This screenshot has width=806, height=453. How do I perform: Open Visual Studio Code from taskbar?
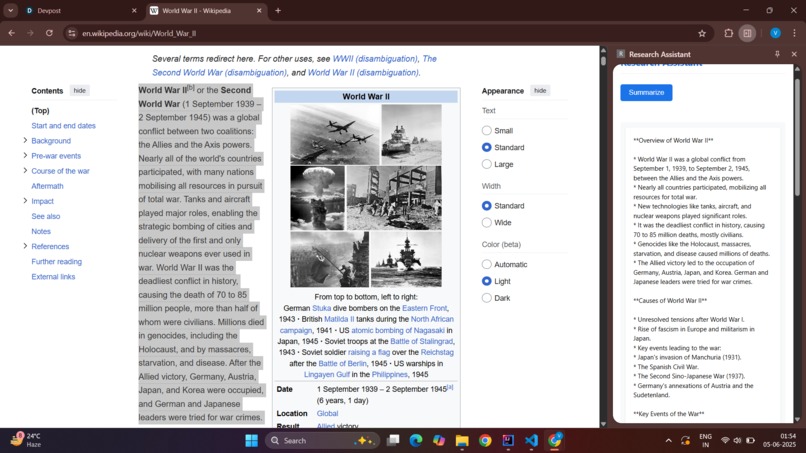coord(531,441)
